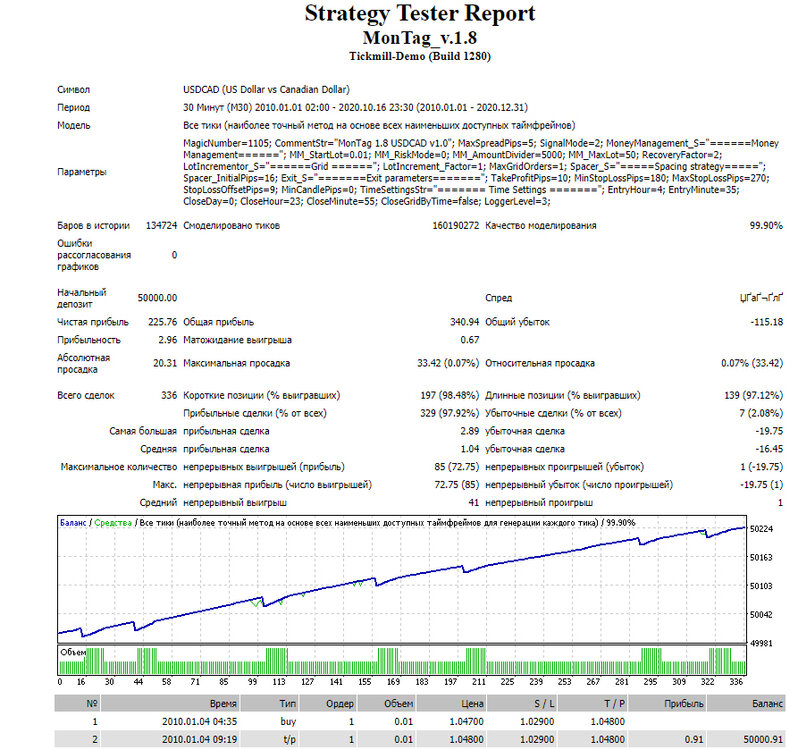
Task: Click the profit cell 0.91
Action: tap(694, 739)
